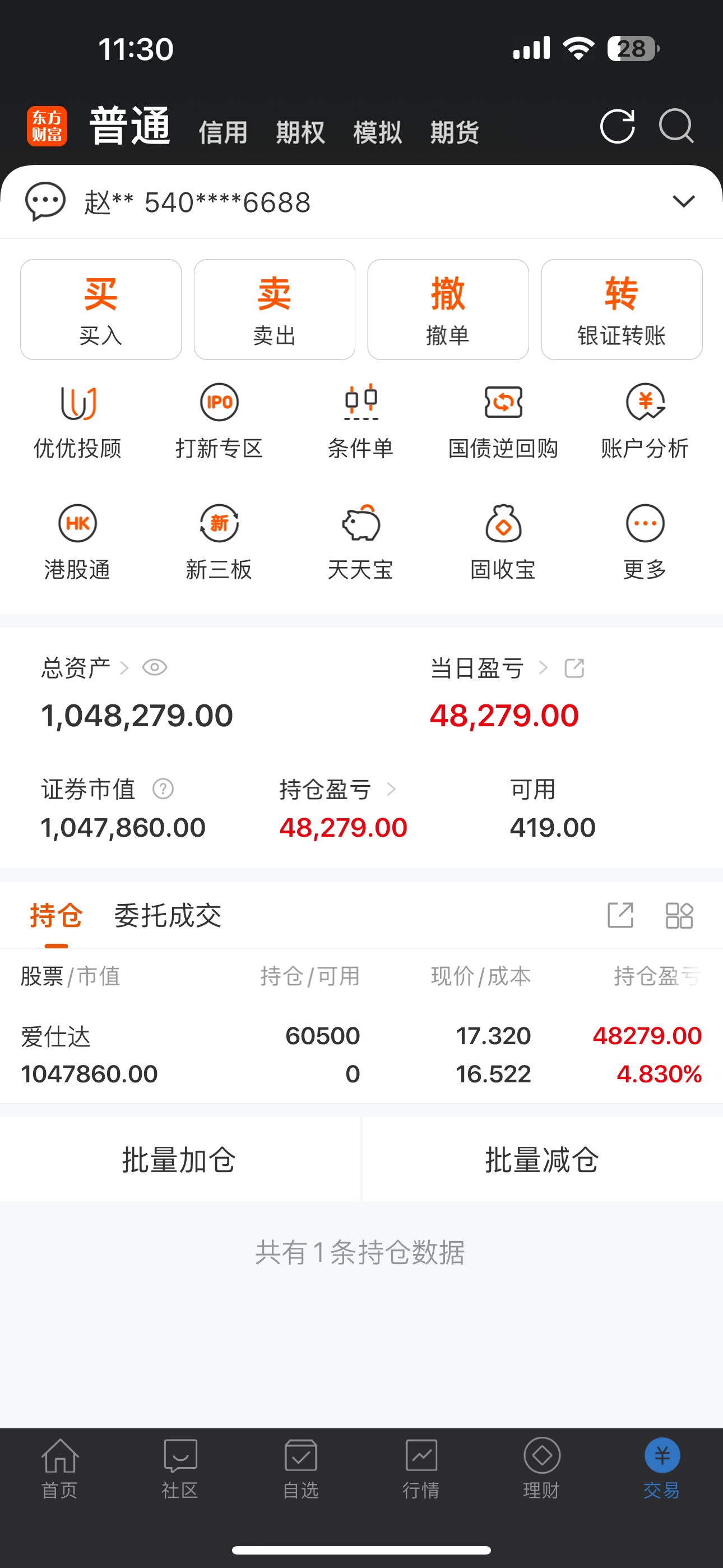Open the 打新专区 IPO icon

click(219, 402)
